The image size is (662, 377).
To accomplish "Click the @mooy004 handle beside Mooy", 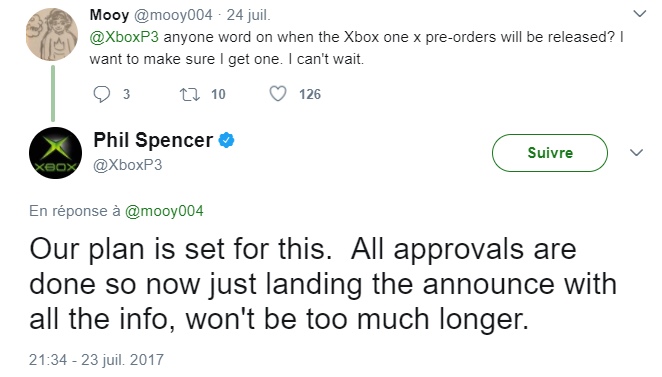I will [173, 15].
